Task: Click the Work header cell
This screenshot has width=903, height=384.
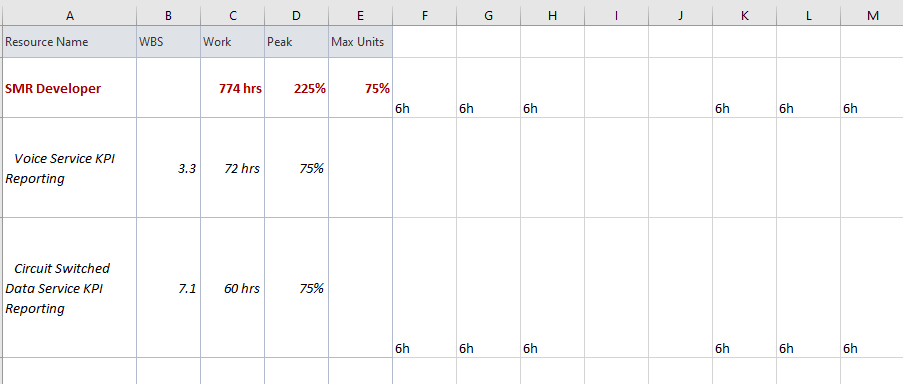Action: [233, 42]
